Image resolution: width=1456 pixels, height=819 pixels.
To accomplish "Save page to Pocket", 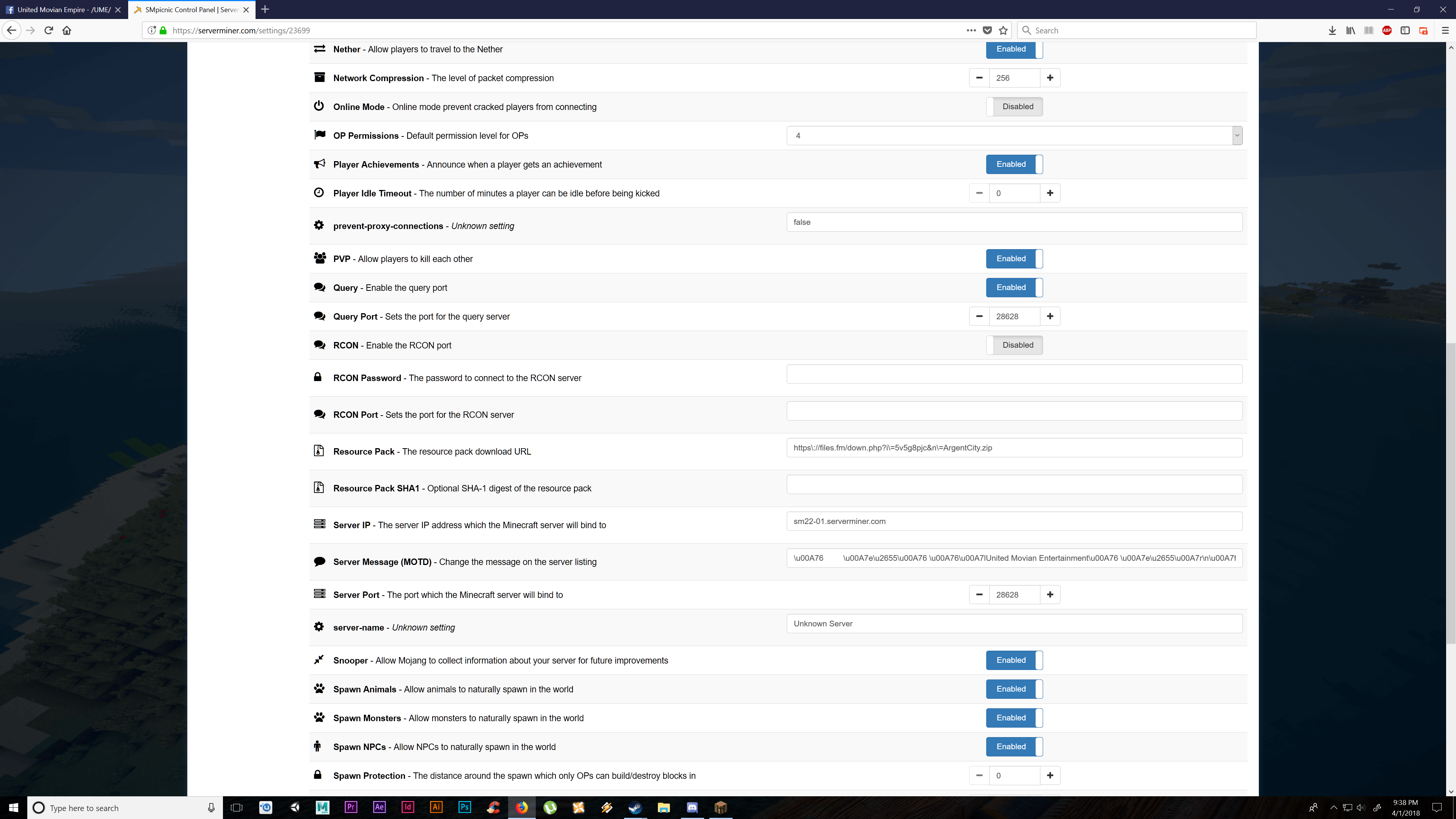I will tap(987, 30).
